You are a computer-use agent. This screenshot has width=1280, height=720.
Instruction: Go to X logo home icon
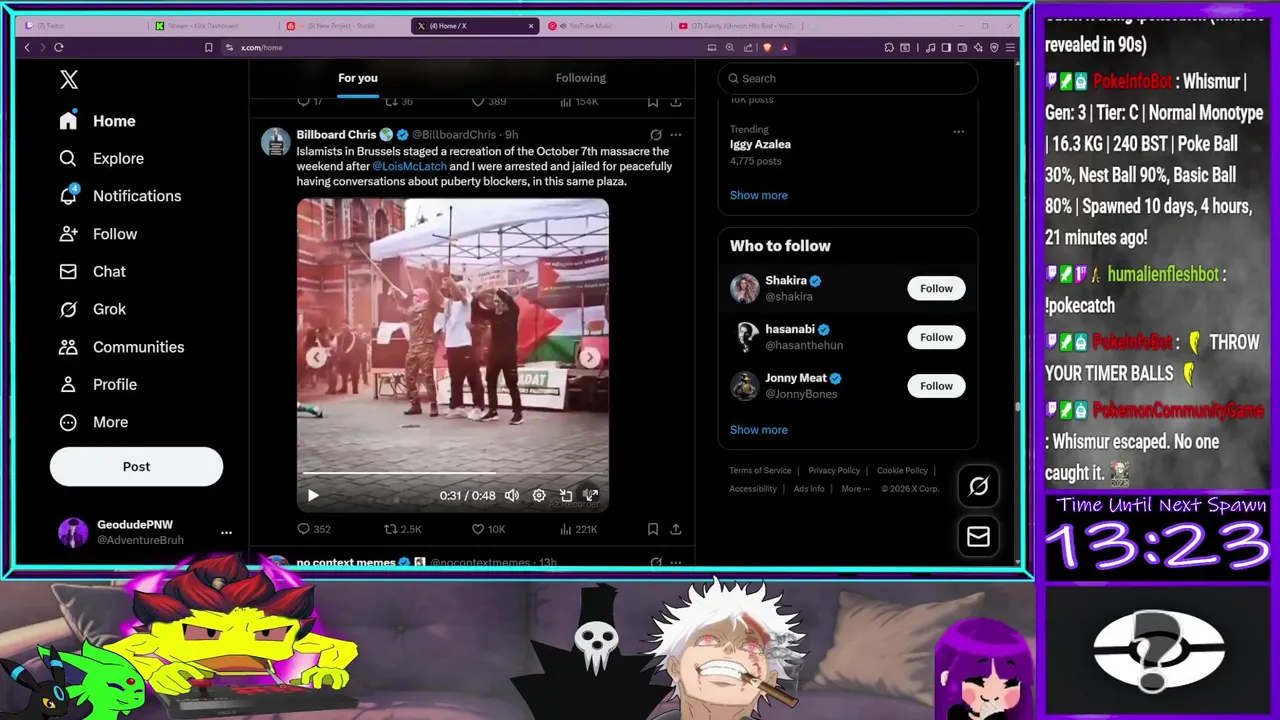click(68, 80)
